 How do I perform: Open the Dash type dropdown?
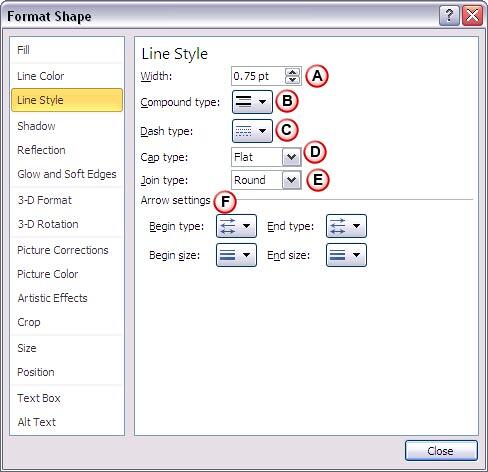(x=252, y=131)
